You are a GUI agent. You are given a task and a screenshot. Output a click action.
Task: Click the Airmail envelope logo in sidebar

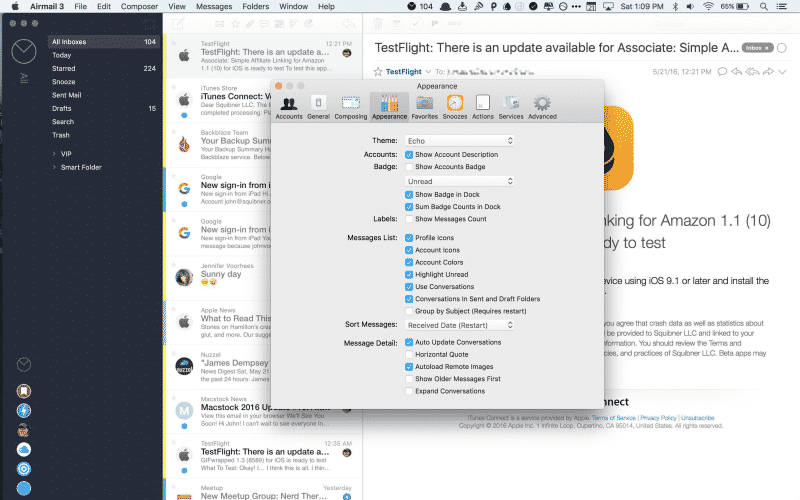24,51
